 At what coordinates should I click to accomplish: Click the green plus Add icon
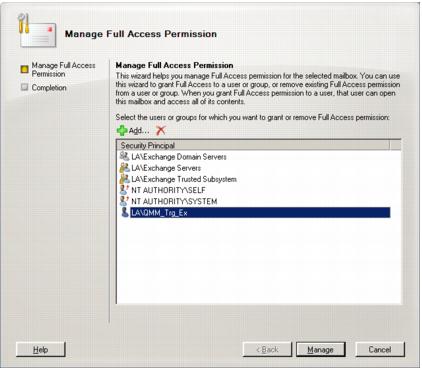[x=122, y=130]
